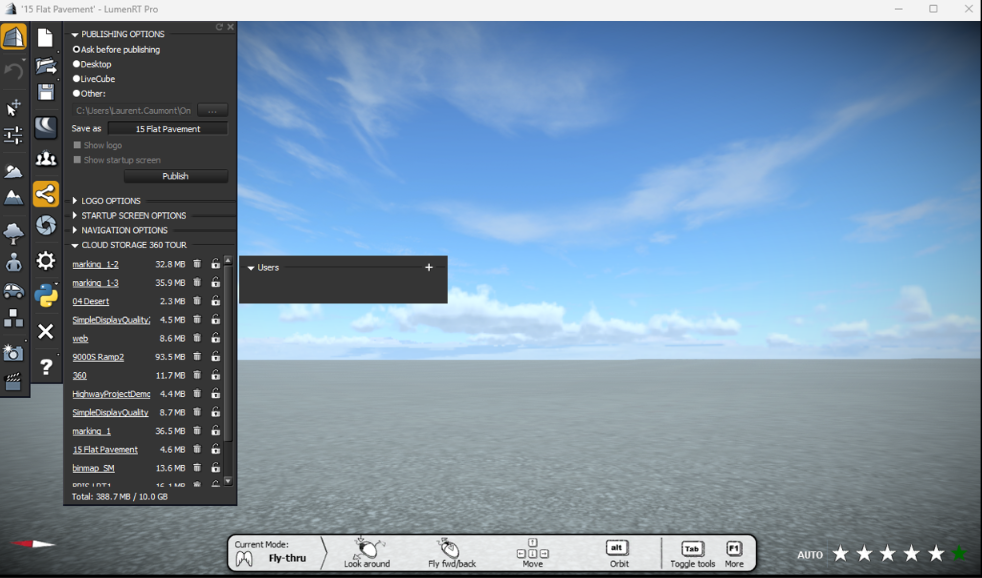Open the gear settings icon
The height and width of the screenshot is (578, 982).
coord(46,261)
